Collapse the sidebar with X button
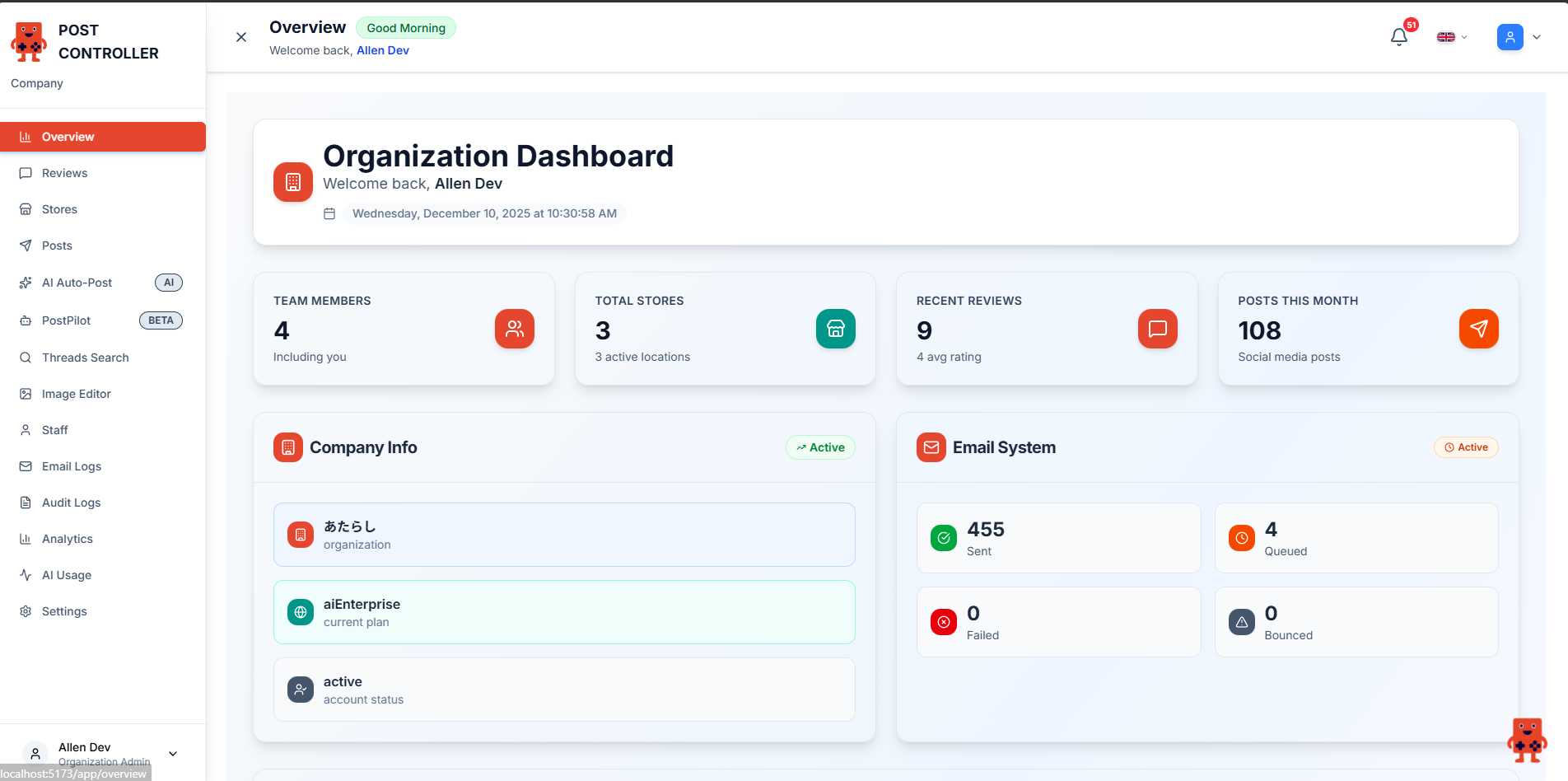 (x=241, y=37)
